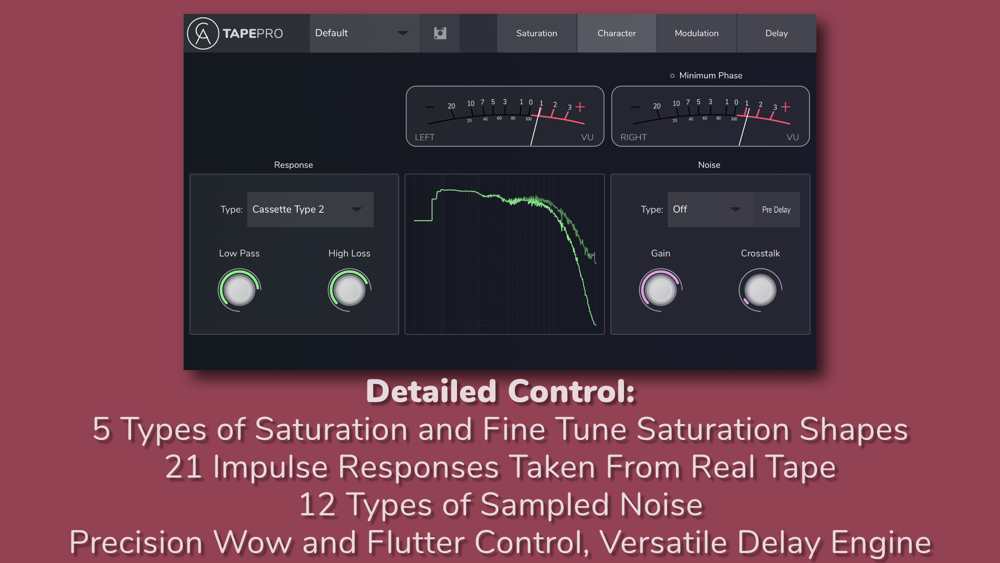Click the noise Gain knob
This screenshot has height=563, width=1000.
pyautogui.click(x=660, y=290)
